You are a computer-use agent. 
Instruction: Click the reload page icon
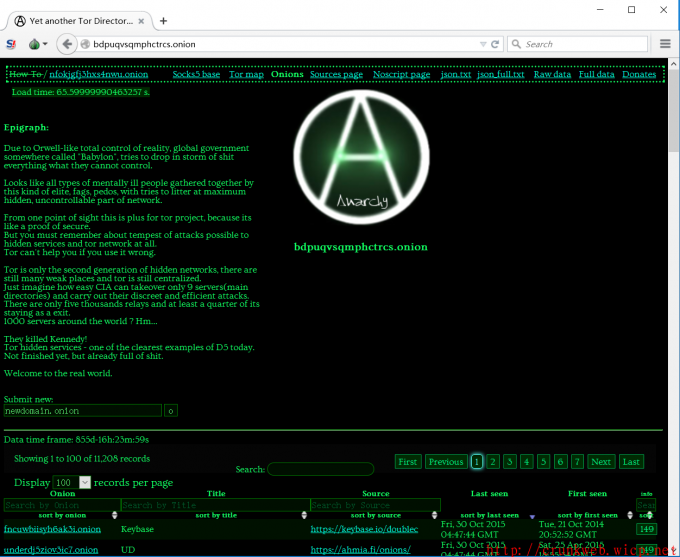coord(495,44)
